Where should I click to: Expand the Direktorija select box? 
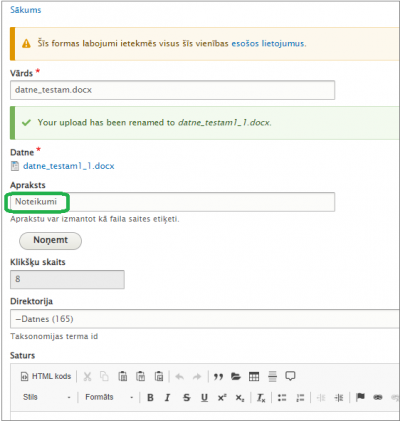tap(205, 319)
